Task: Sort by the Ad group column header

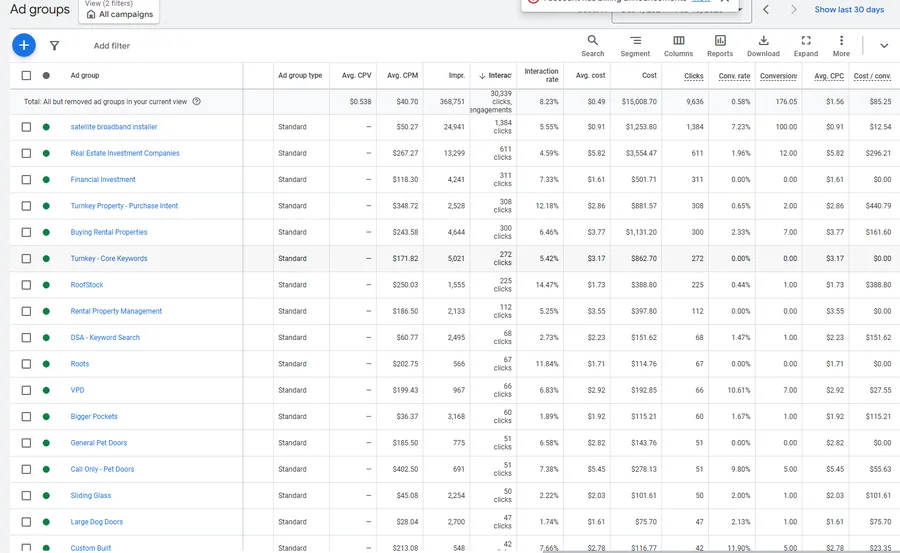Action: [x=85, y=75]
